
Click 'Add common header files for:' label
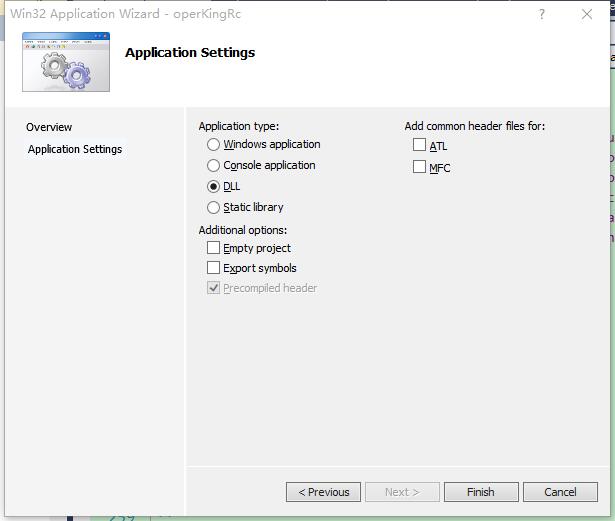click(x=475, y=126)
